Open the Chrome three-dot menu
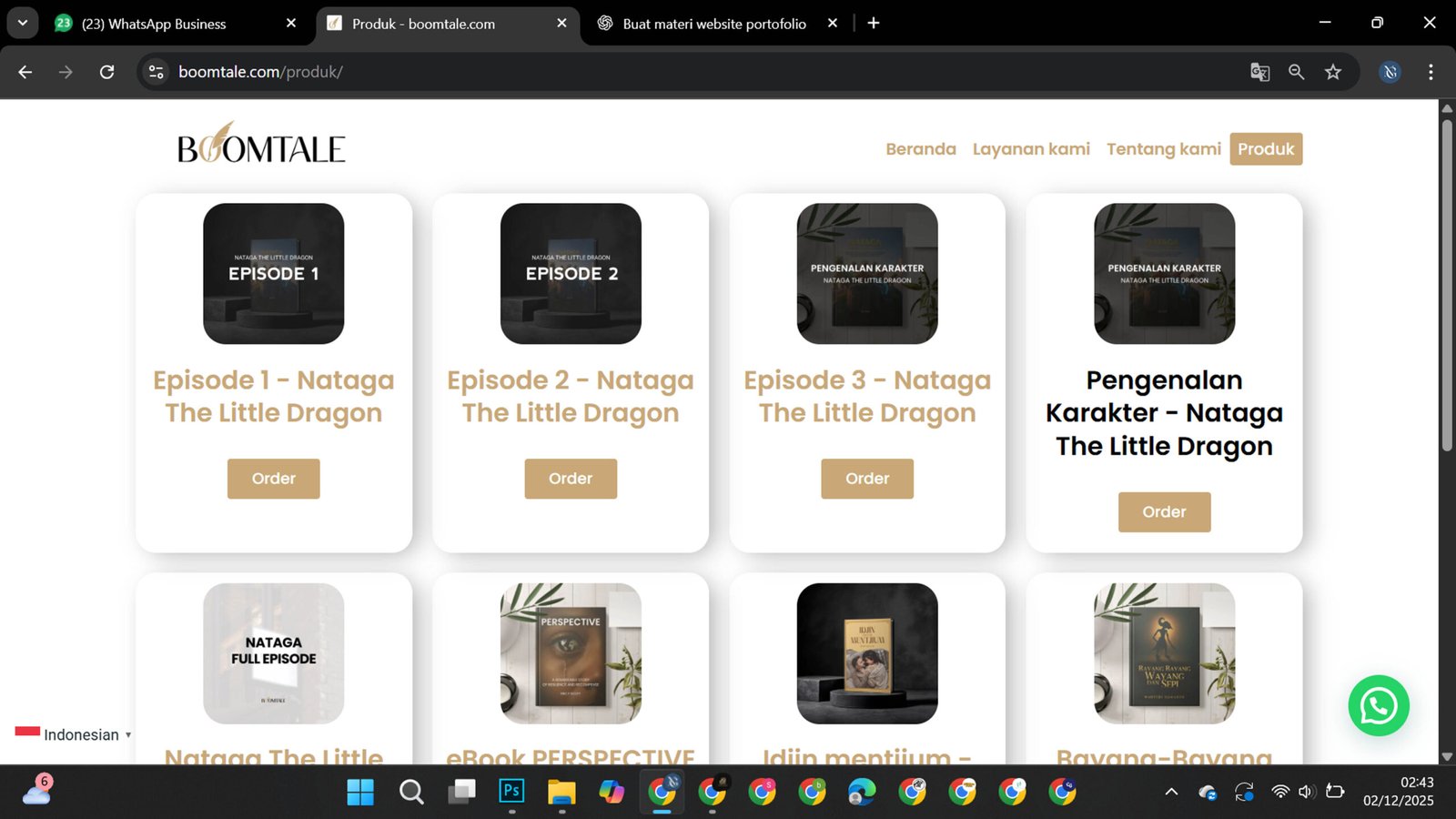The height and width of the screenshot is (819, 1456). coord(1431,72)
